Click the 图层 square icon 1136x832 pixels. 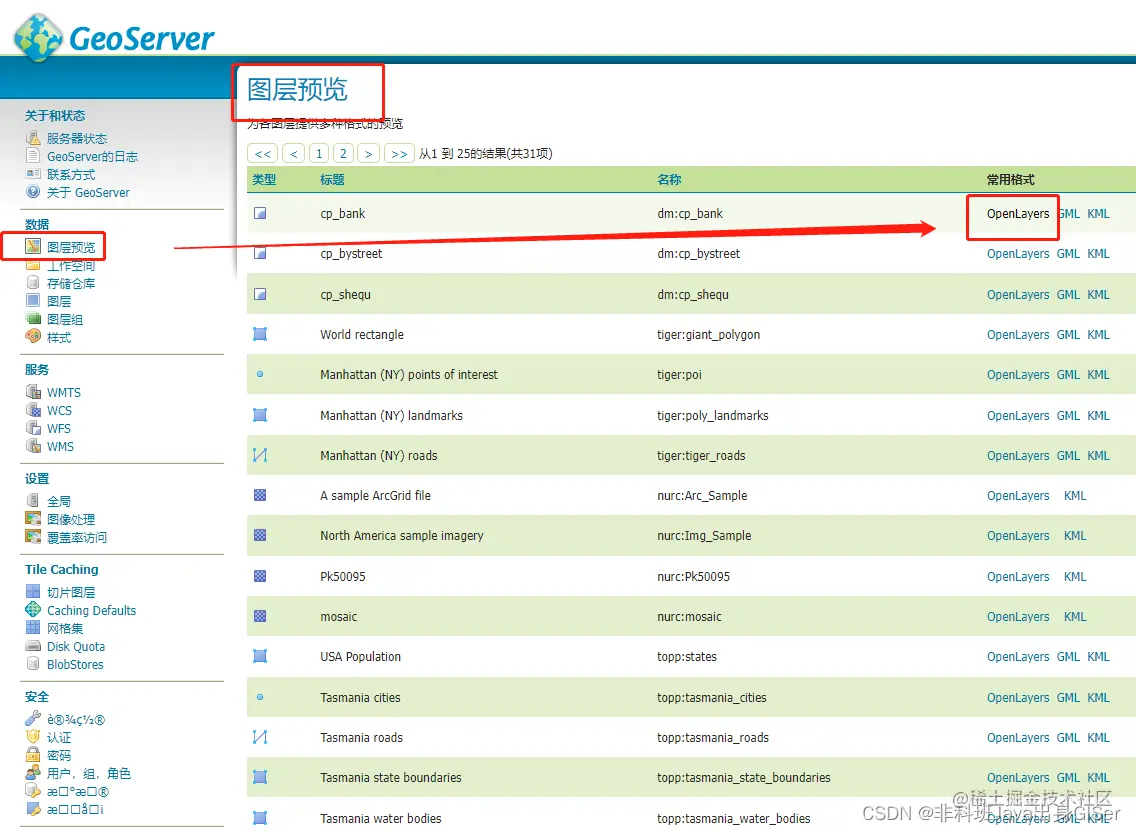33,300
